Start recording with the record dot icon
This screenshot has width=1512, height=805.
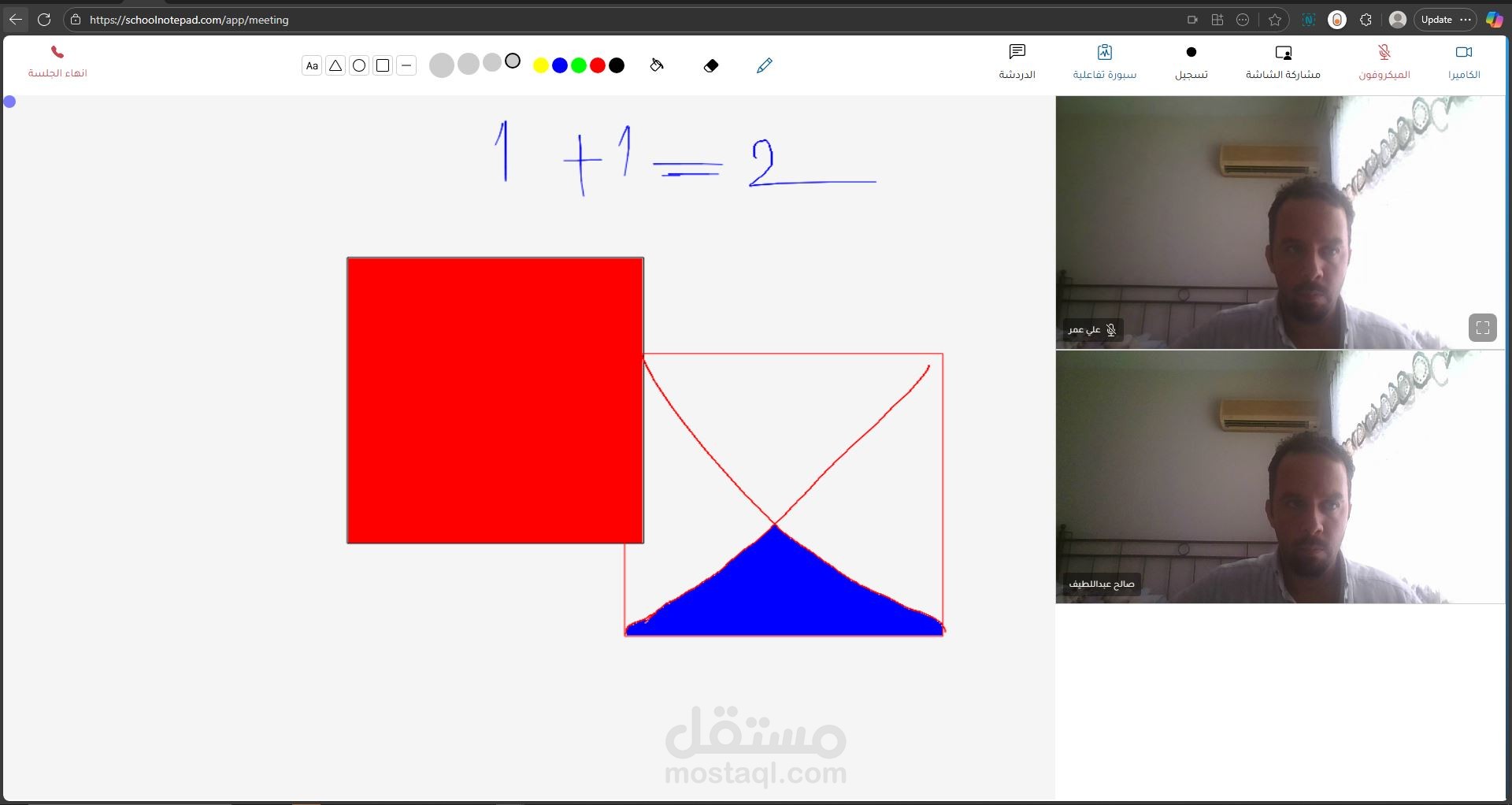click(1191, 52)
